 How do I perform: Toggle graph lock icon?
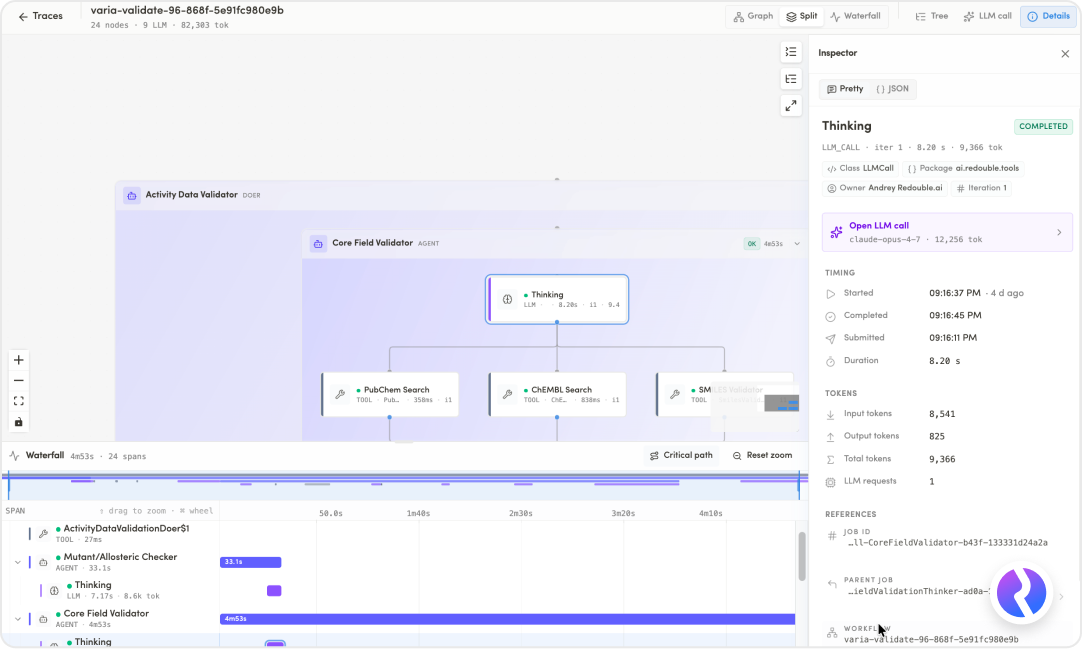pos(19,422)
